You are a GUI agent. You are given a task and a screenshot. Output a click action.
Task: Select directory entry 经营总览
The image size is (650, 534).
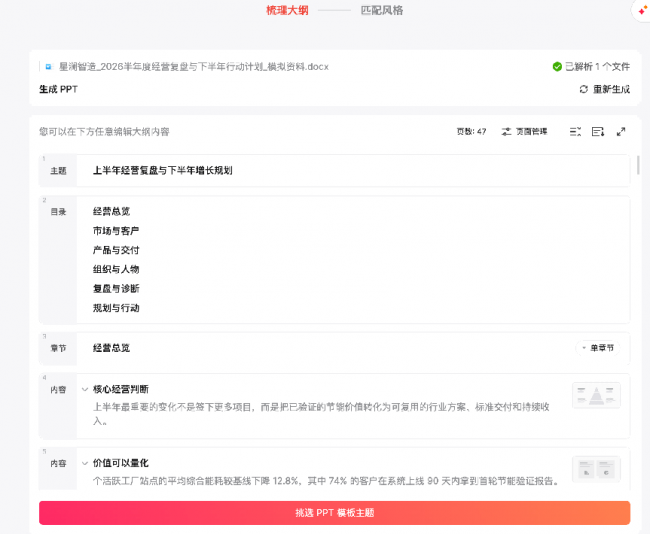tap(112, 211)
